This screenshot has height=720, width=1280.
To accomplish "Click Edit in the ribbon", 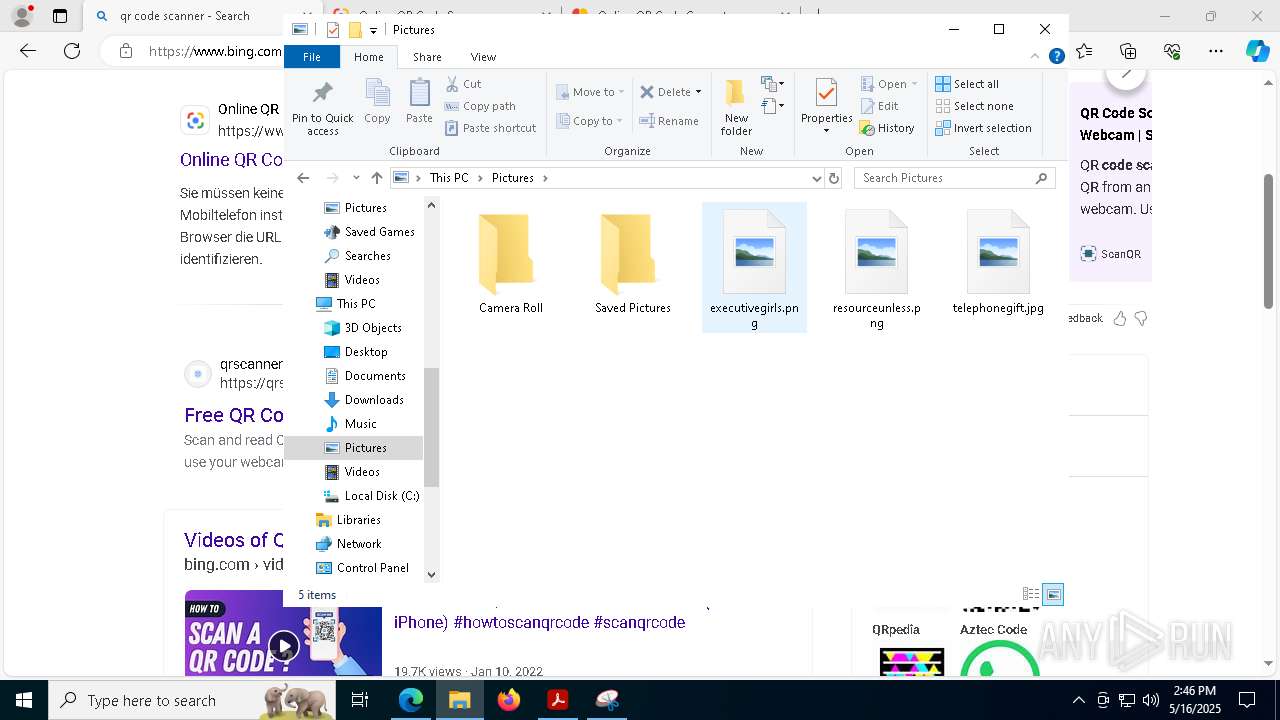I will (879, 106).
